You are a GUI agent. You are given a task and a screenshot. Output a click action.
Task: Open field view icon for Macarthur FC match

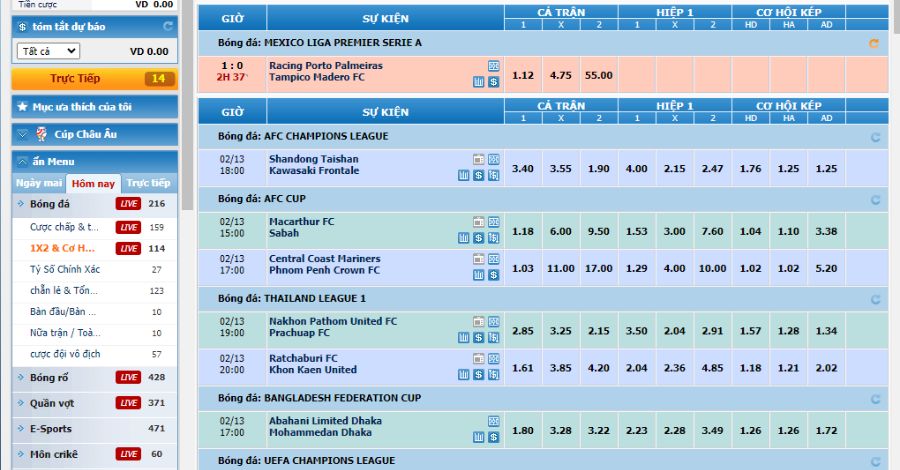(494, 222)
